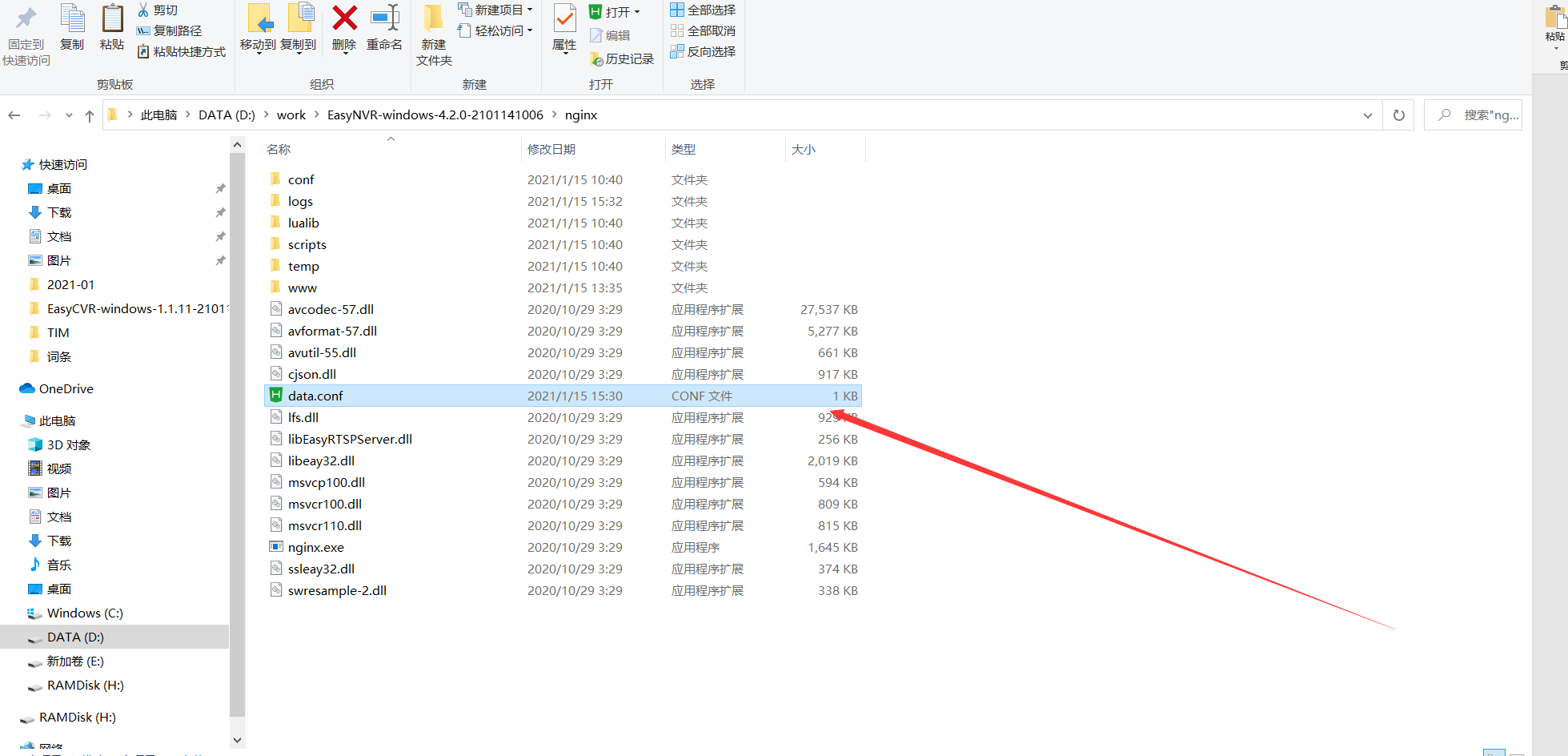Open EasyCVR-windows folder in sidebar
Screen dimensions: 1568x756
(x=136, y=308)
